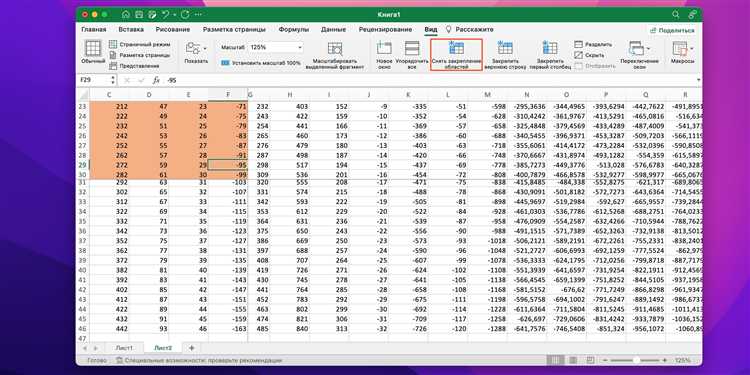Select the Обычный view icon
The image size is (750, 375).
(93, 48)
